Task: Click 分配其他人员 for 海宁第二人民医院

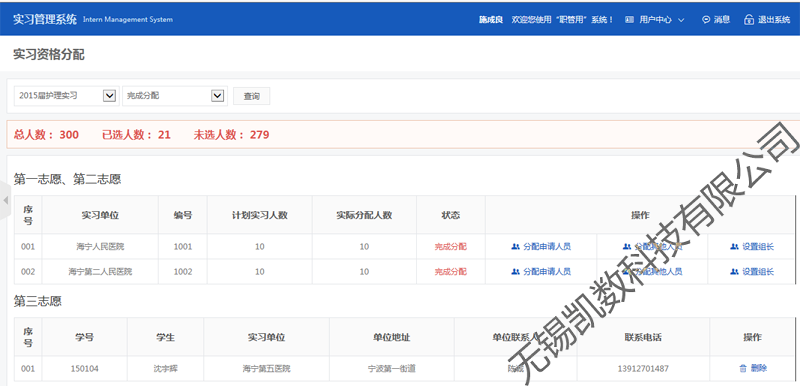Action: [x=652, y=272]
